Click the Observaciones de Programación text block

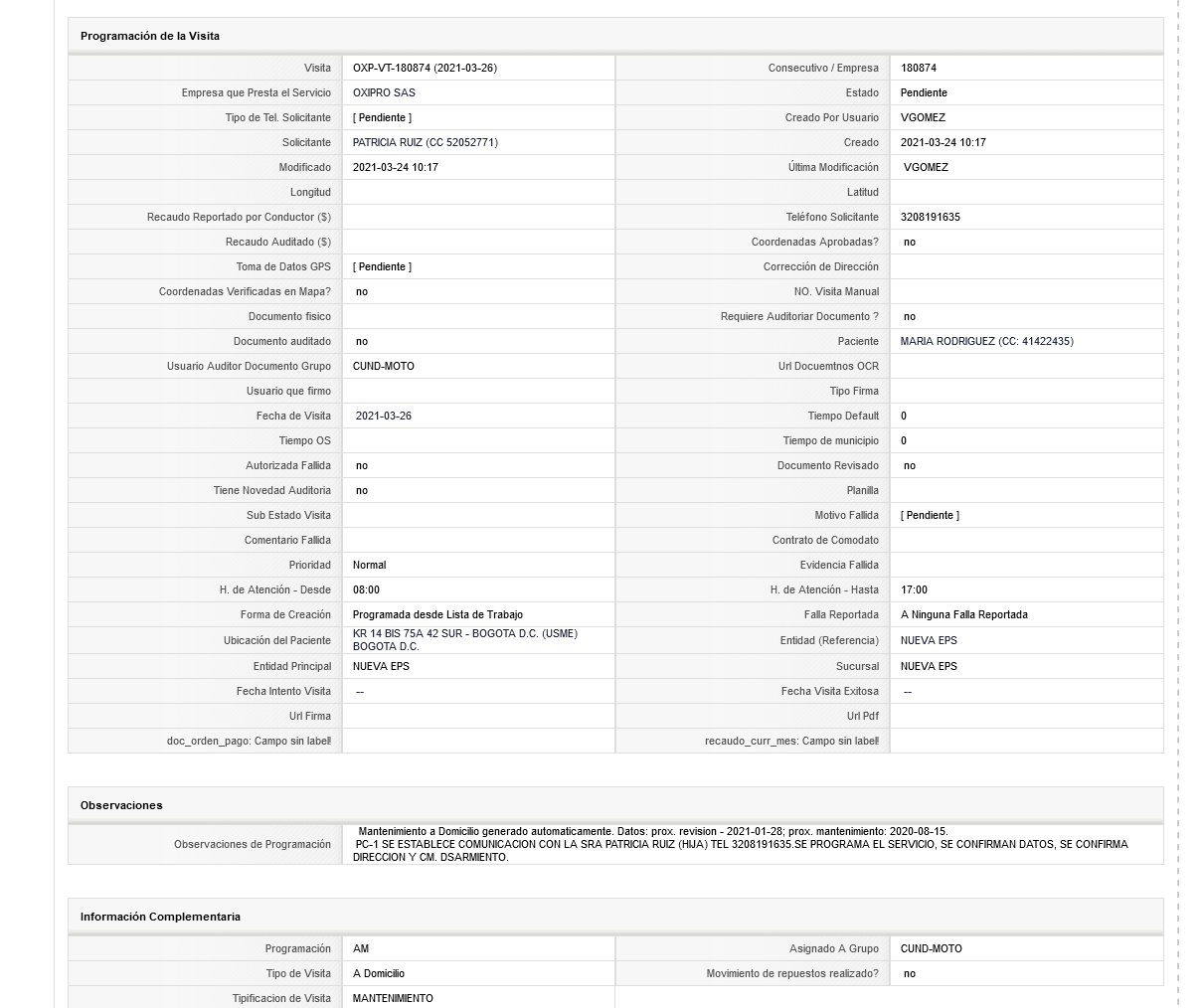click(741, 844)
